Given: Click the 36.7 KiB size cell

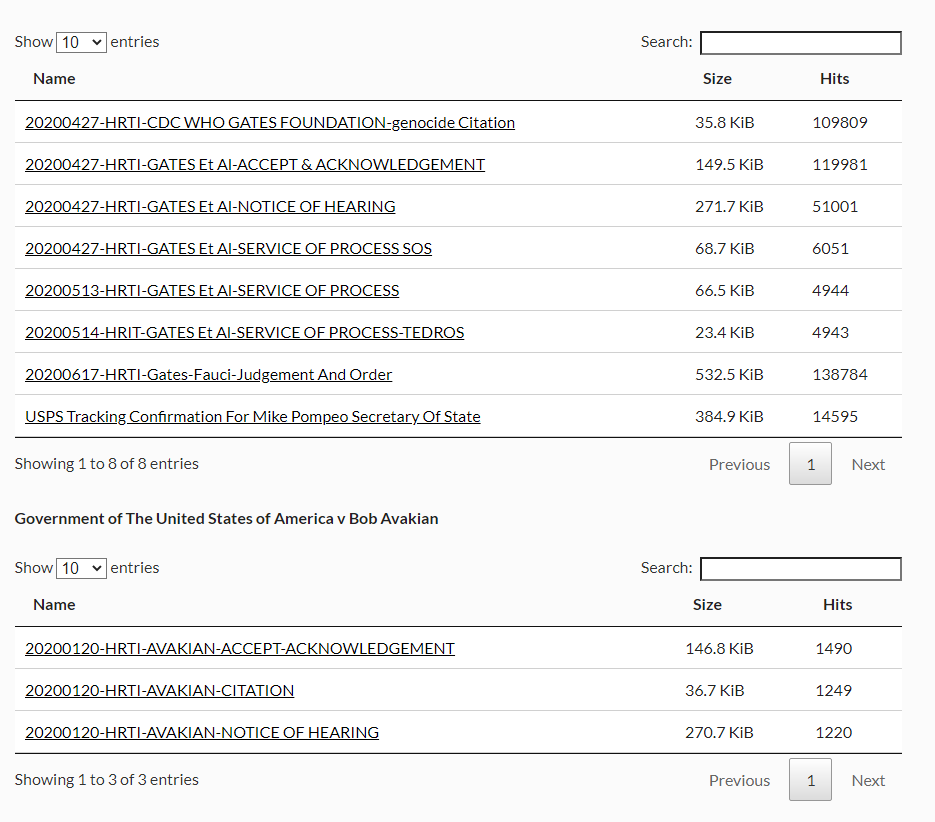Looking at the screenshot, I should [714, 691].
